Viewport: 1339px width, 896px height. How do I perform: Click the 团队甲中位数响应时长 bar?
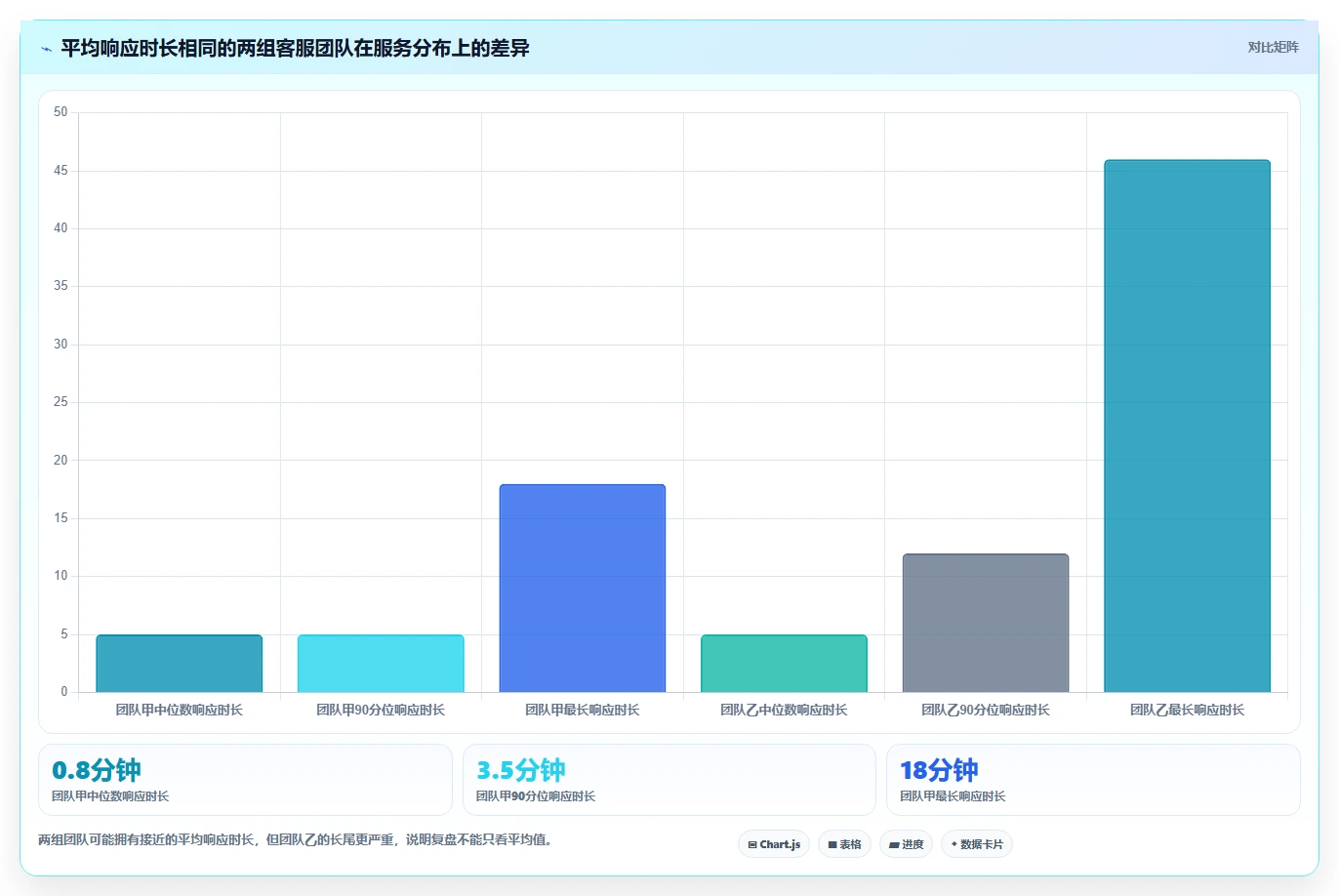(x=179, y=664)
